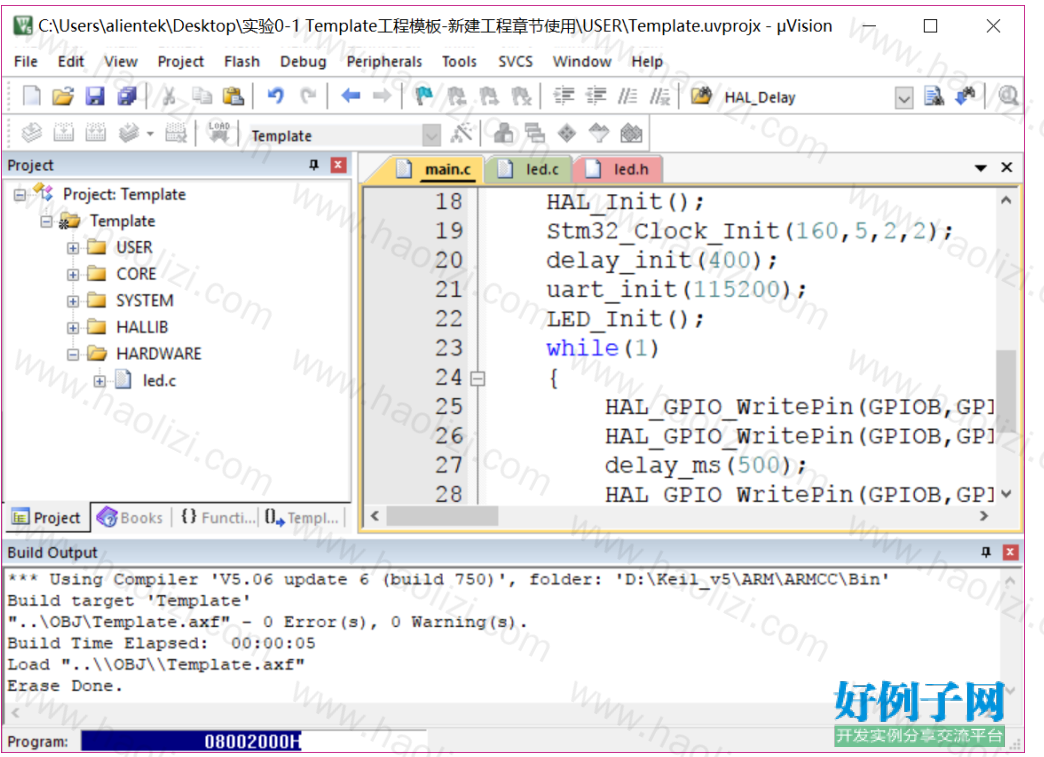The height and width of the screenshot is (757, 1044).
Task: Switch to the Templates panel tab
Action: [302, 517]
